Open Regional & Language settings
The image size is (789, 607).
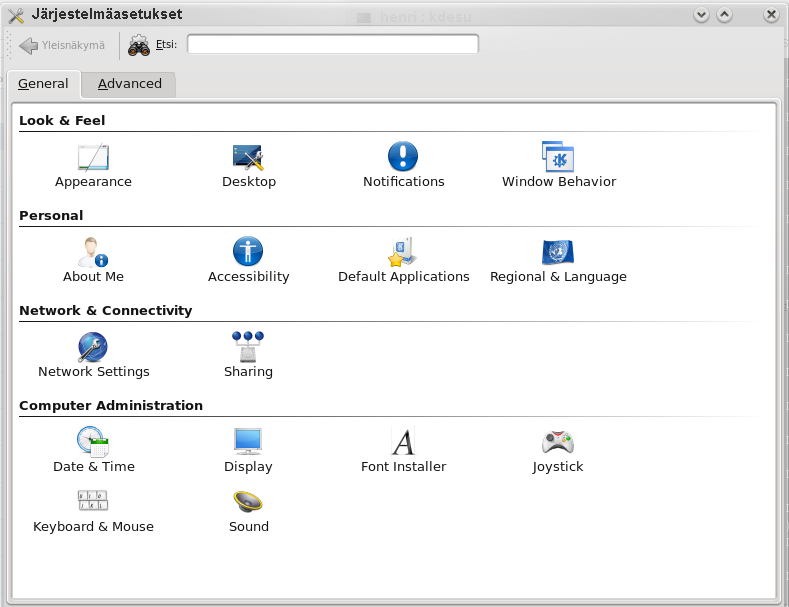(558, 253)
